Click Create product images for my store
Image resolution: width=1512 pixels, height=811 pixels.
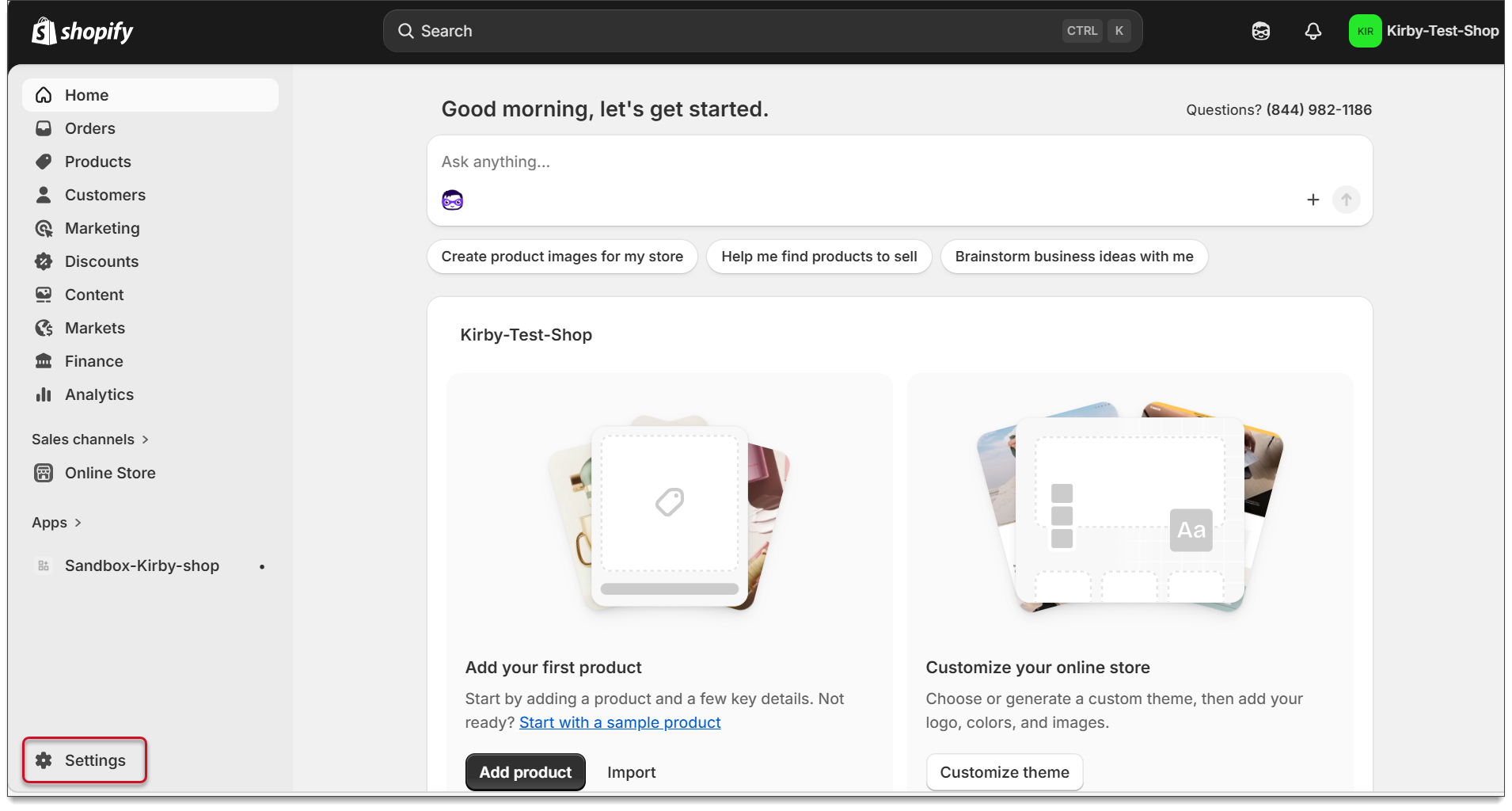tap(562, 257)
